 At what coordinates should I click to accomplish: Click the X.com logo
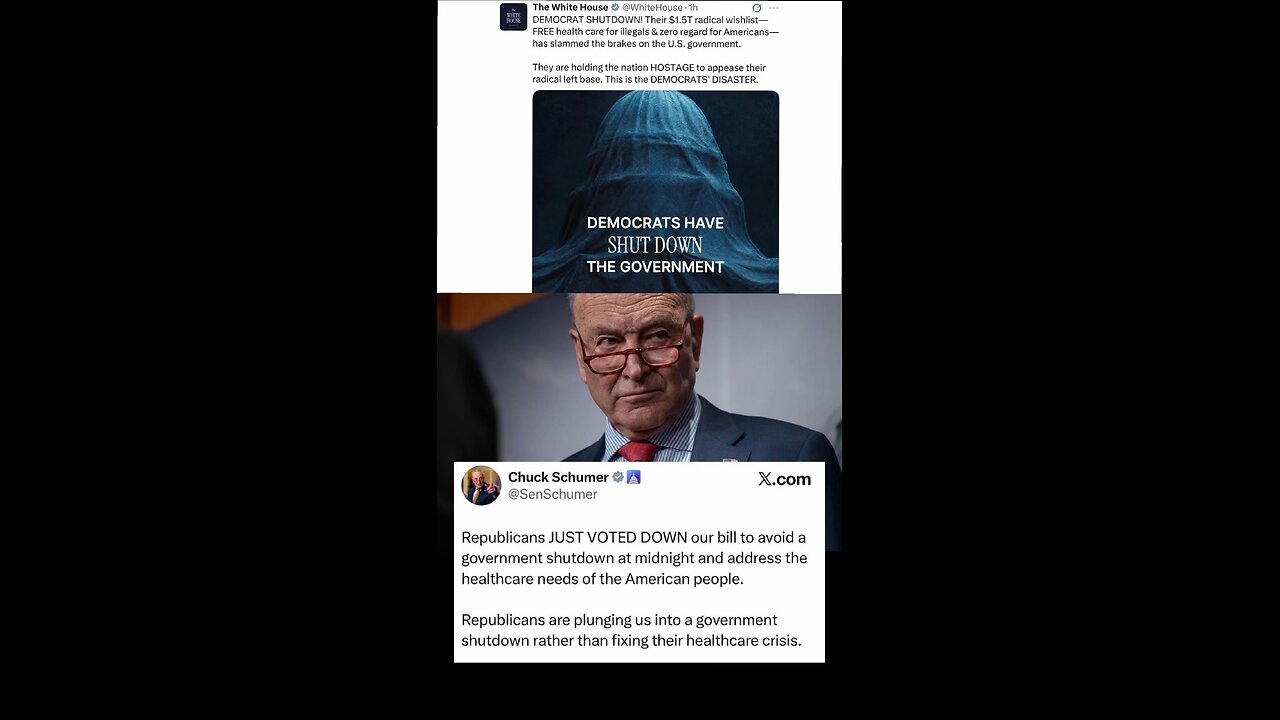coord(784,479)
